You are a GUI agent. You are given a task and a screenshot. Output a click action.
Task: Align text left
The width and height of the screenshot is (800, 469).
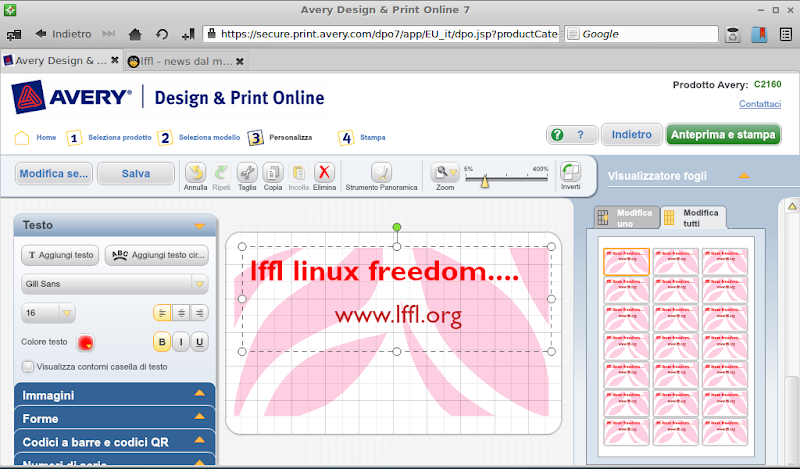click(162, 313)
